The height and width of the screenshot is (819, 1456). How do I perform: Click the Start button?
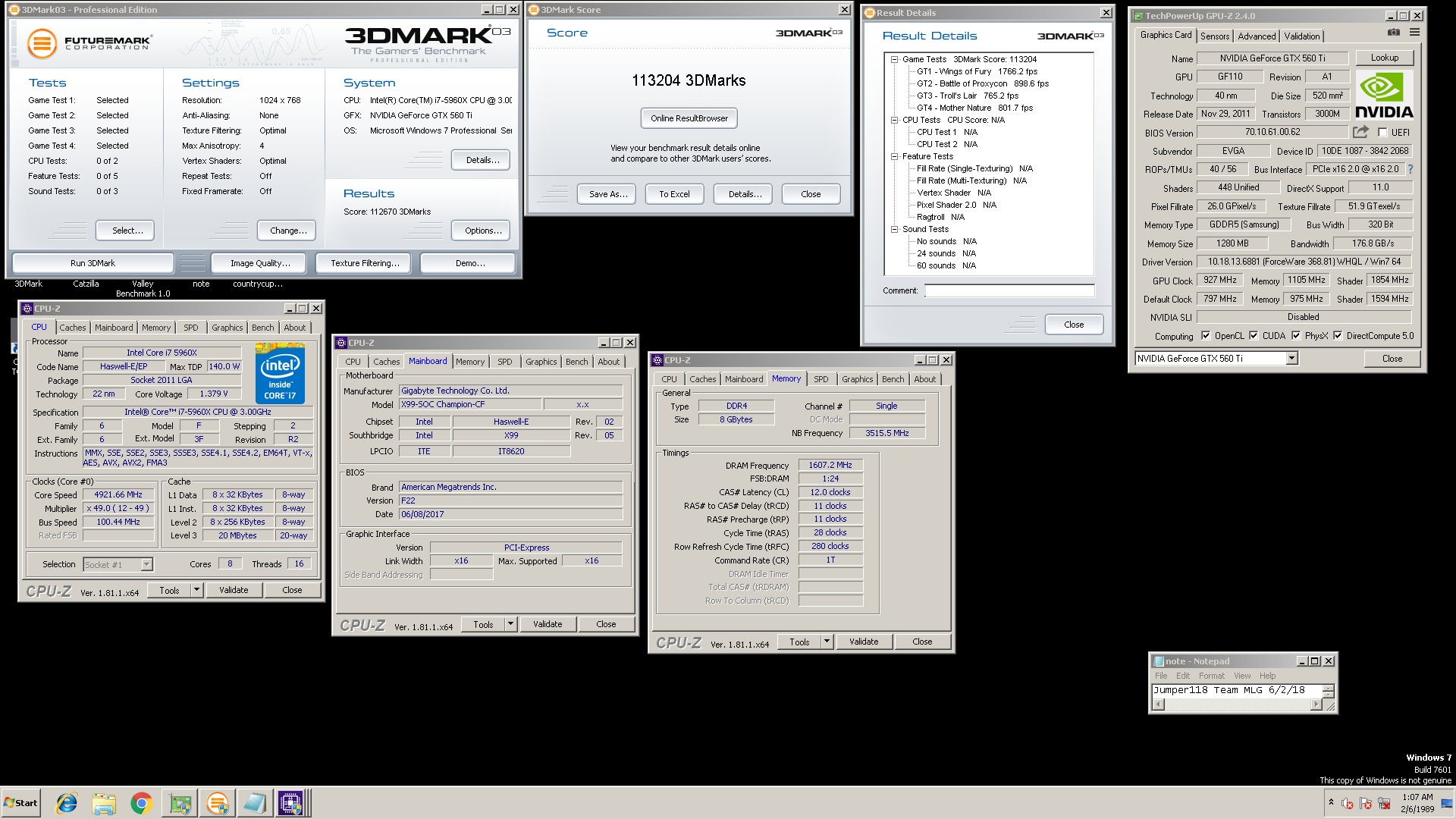click(20, 803)
